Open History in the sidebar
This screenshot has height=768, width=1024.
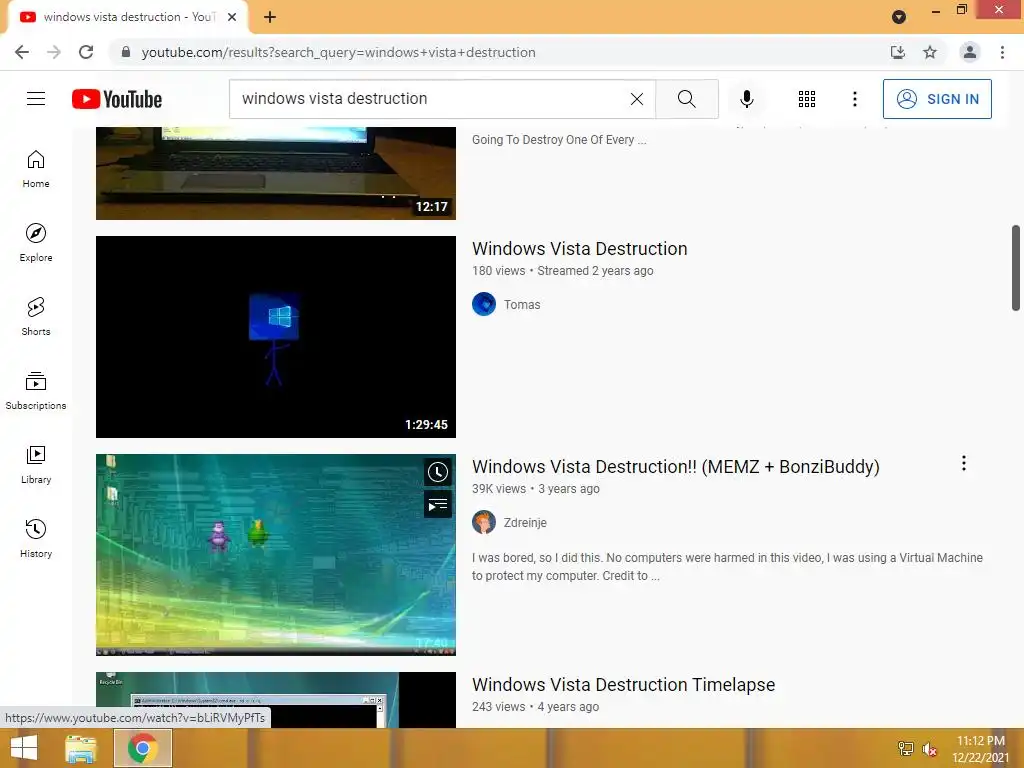(36, 539)
